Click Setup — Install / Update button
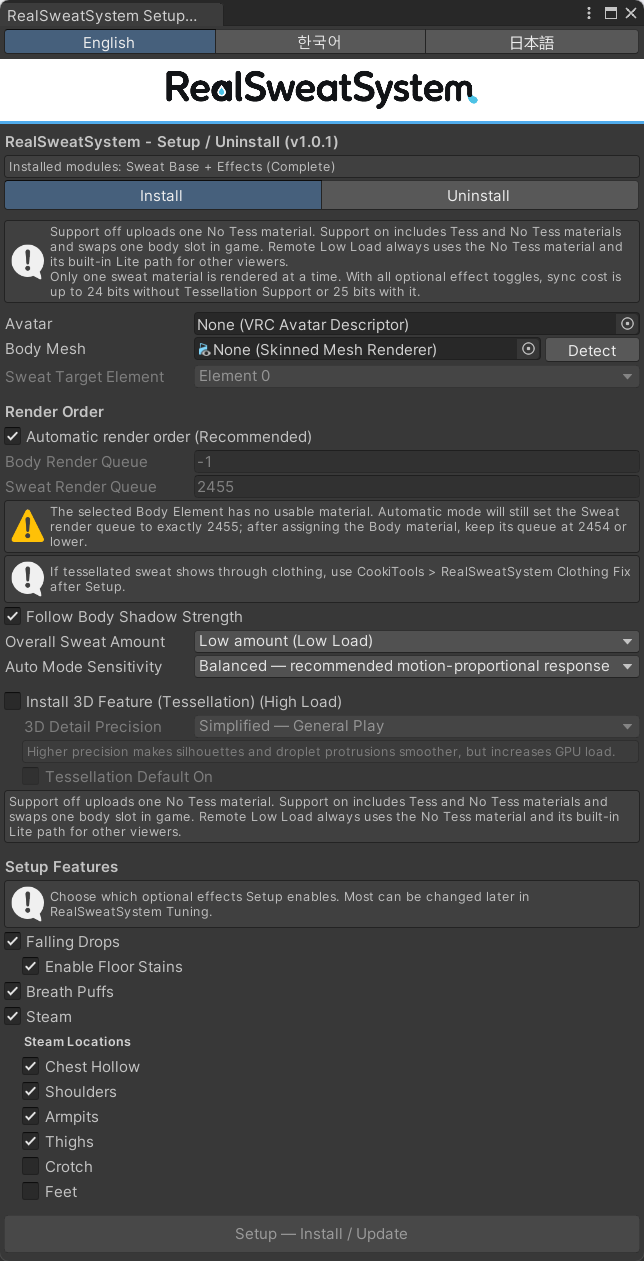 coord(321,1233)
